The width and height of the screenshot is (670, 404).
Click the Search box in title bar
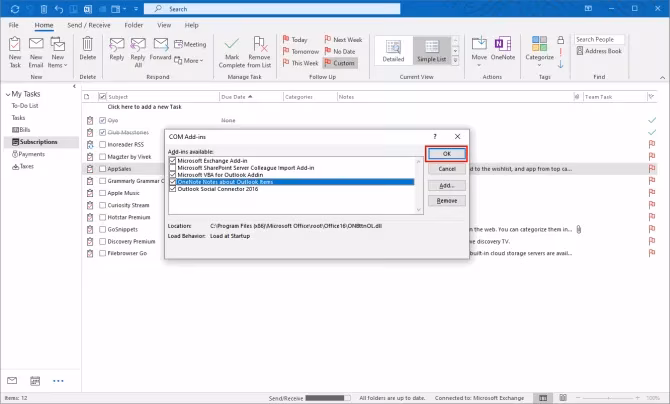[x=272, y=9]
